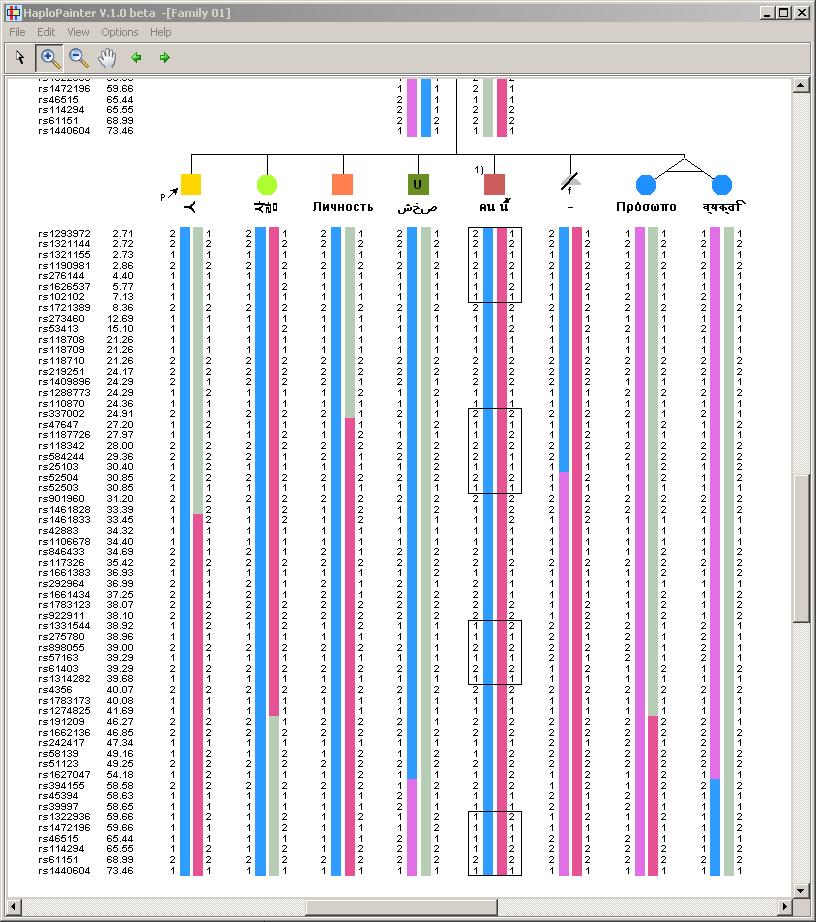This screenshot has width=816, height=922.
Task: Click the vertical scrollbar thumb
Action: (x=801, y=548)
